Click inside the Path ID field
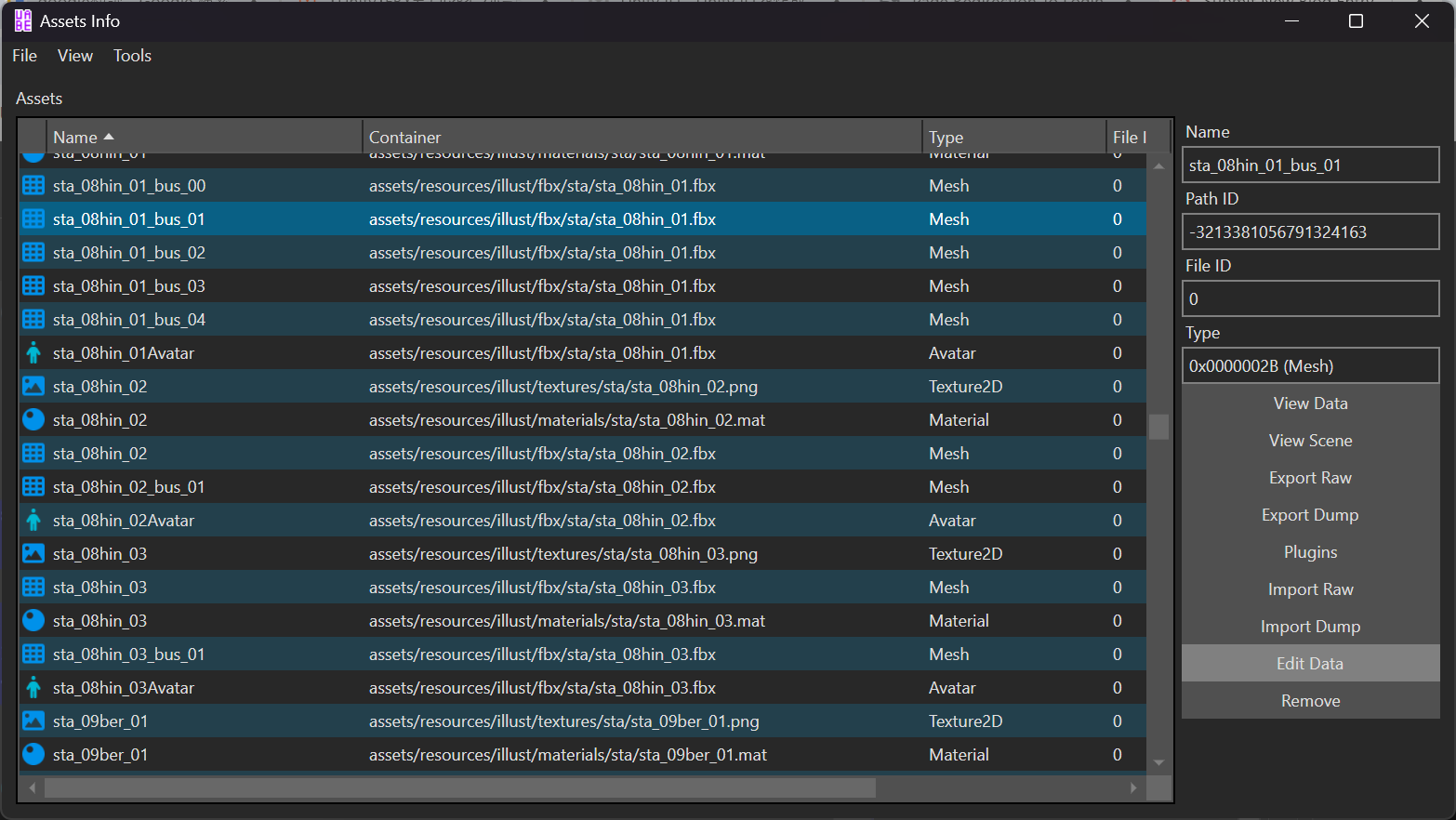The height and width of the screenshot is (820, 1456). pos(1310,231)
